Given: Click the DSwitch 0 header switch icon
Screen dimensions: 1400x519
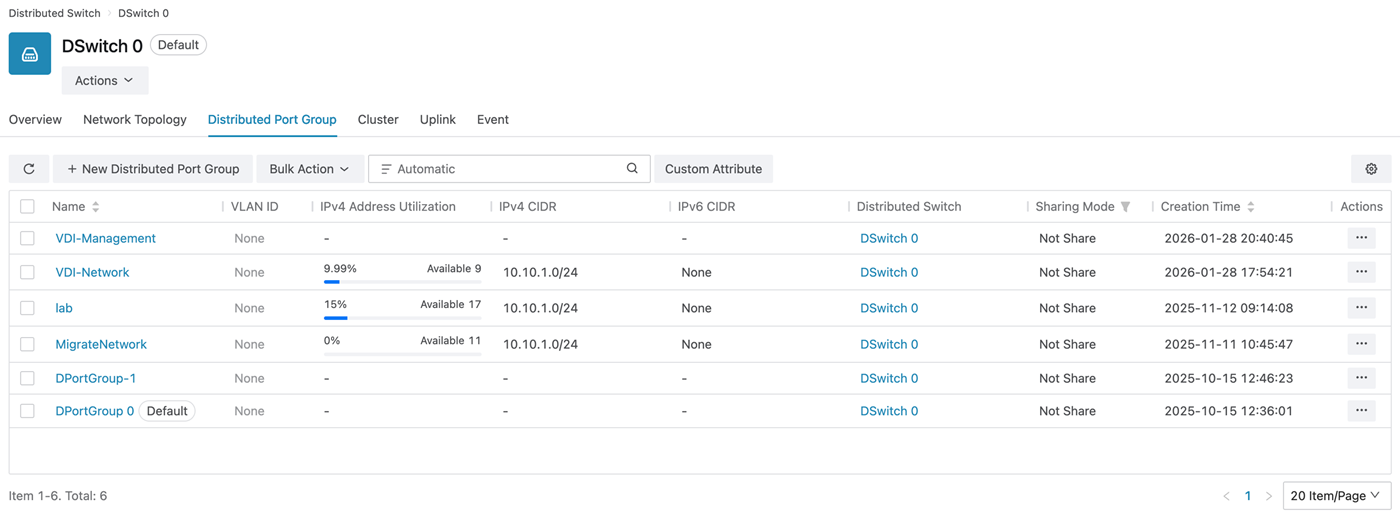Looking at the screenshot, I should pyautogui.click(x=30, y=54).
